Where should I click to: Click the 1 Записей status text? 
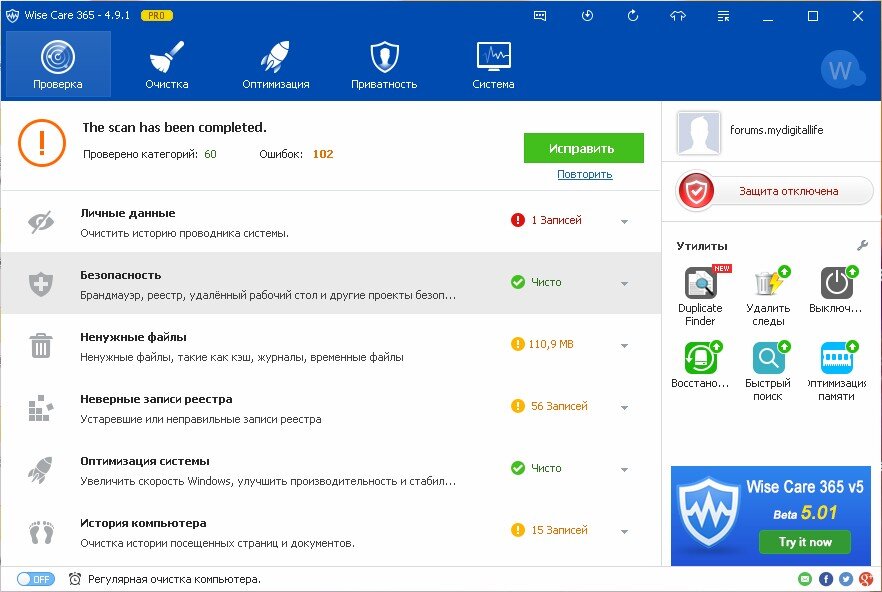[x=556, y=220]
